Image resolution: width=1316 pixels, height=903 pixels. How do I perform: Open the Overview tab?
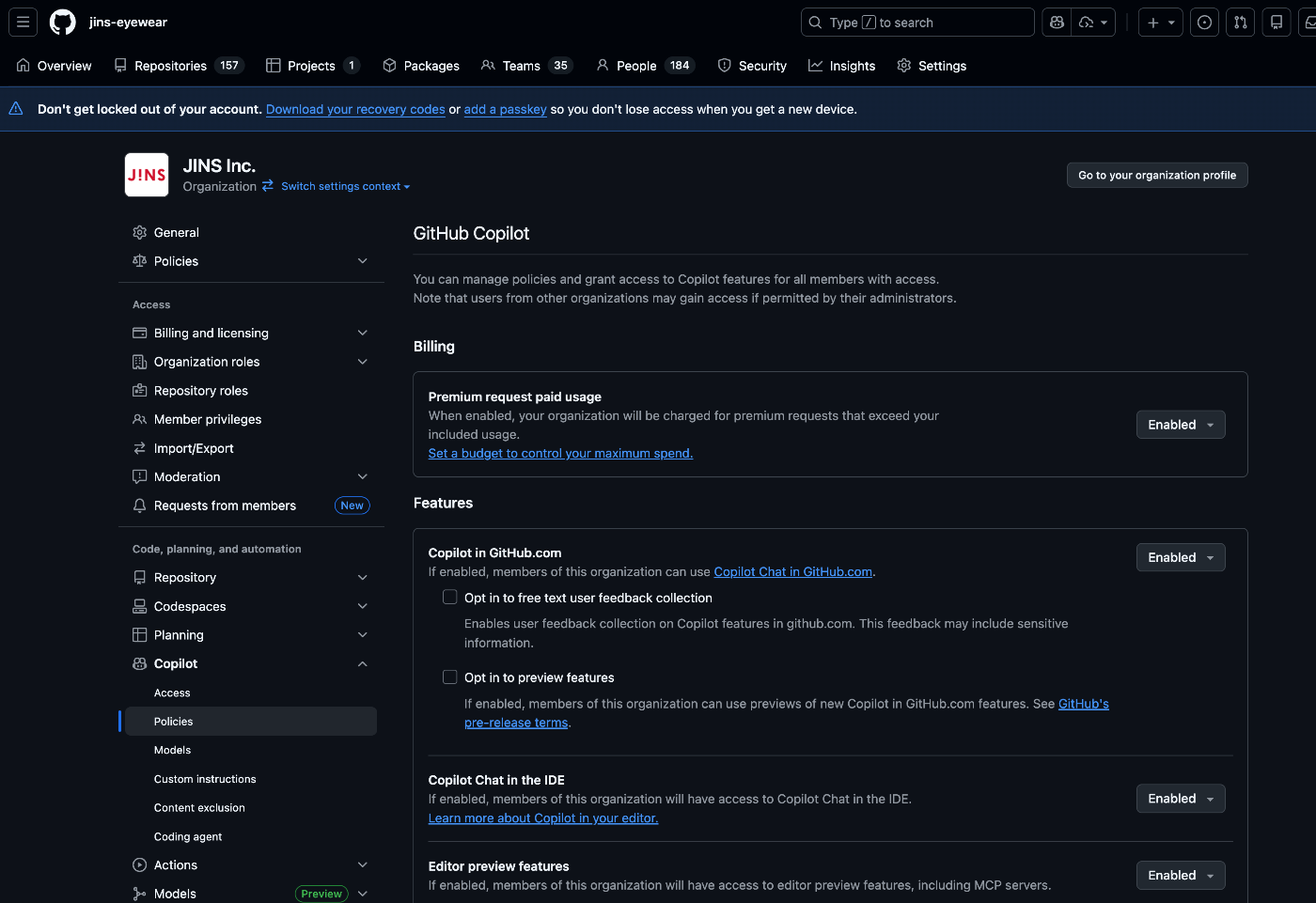[x=55, y=66]
